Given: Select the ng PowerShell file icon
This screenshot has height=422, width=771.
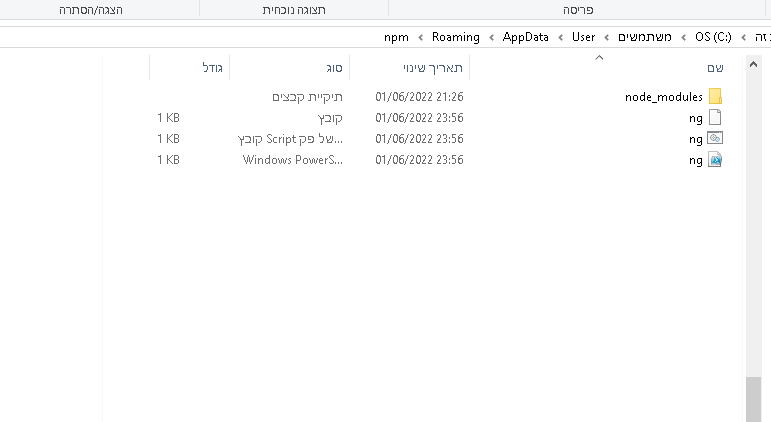Looking at the screenshot, I should 715,160.
